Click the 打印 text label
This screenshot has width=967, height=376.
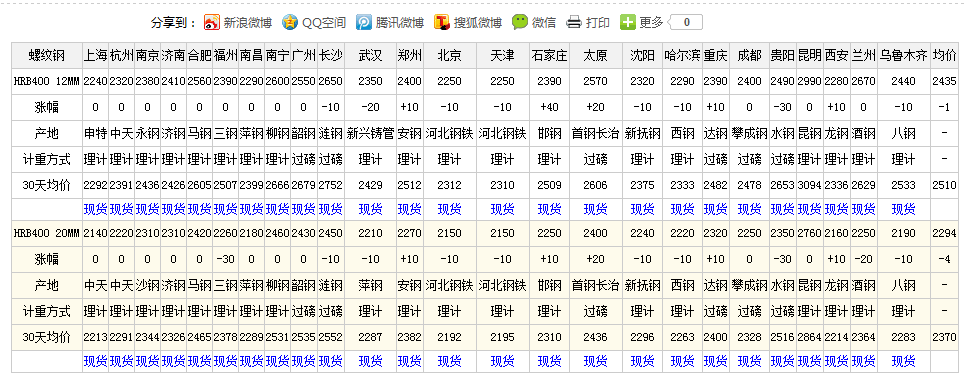pos(598,23)
